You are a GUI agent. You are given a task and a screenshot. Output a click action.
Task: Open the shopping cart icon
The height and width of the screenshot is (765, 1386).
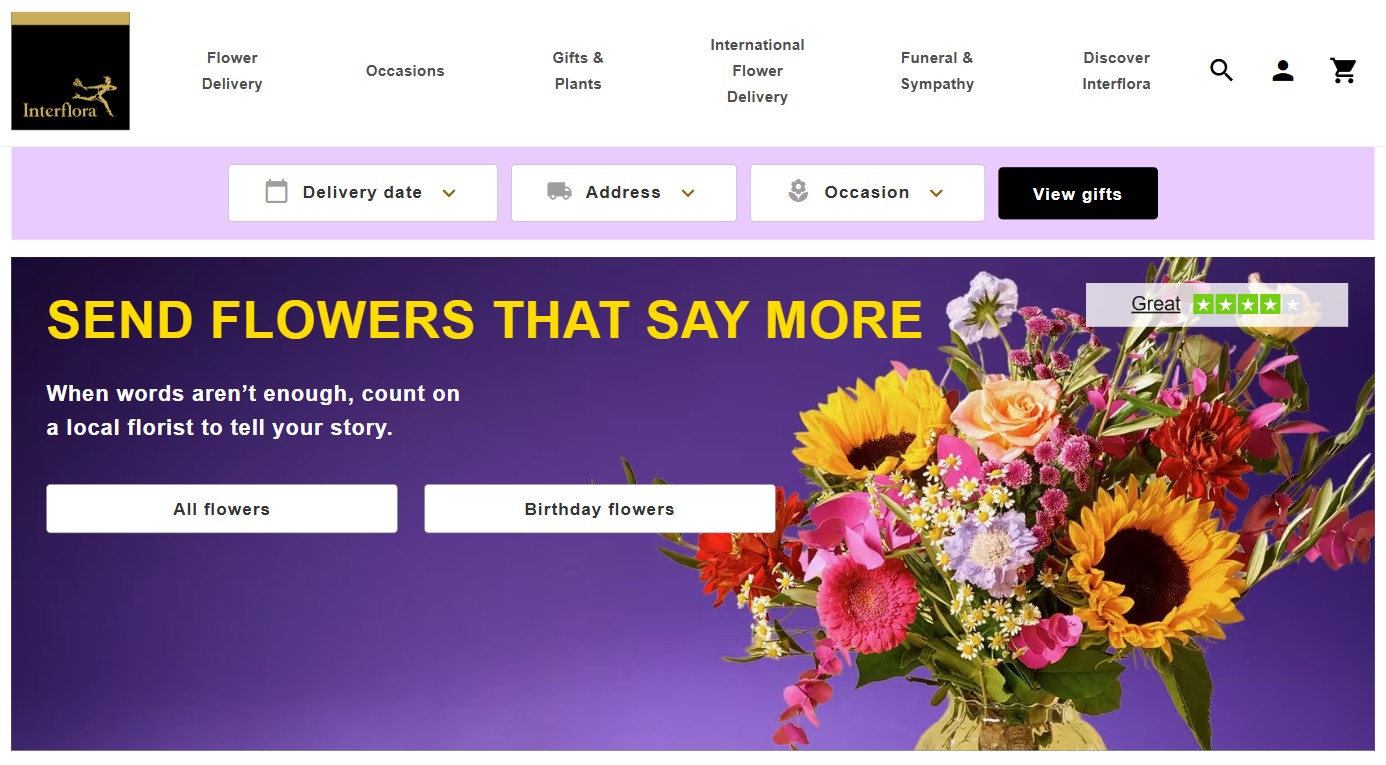tap(1343, 70)
